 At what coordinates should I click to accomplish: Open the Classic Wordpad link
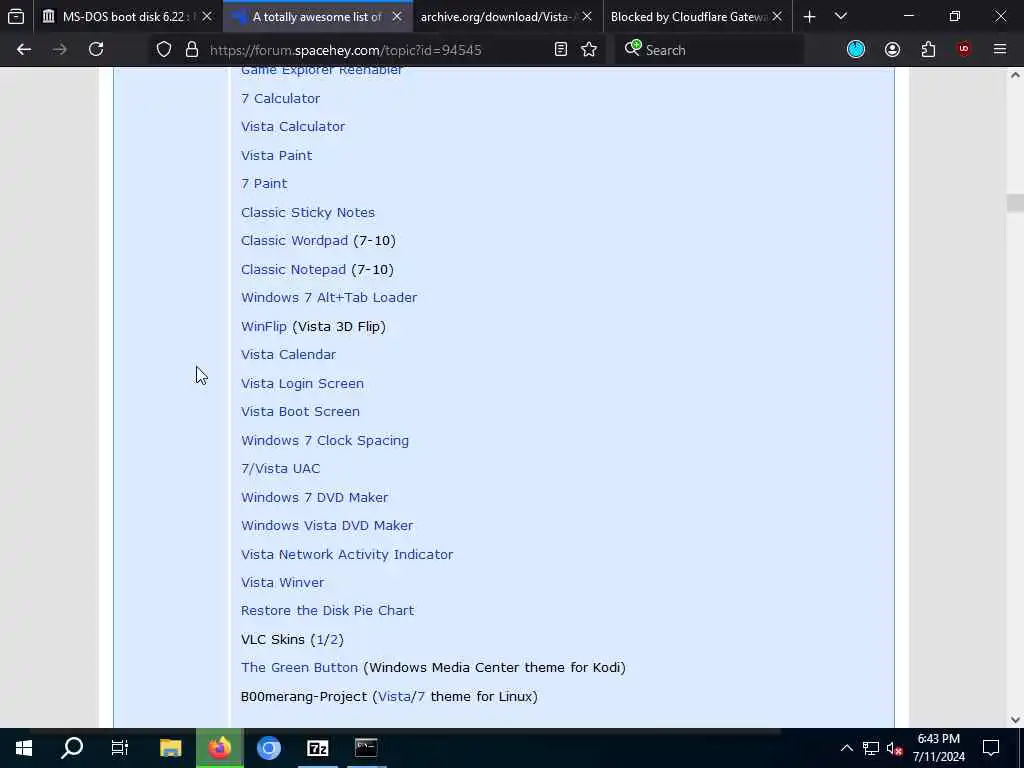coord(295,240)
